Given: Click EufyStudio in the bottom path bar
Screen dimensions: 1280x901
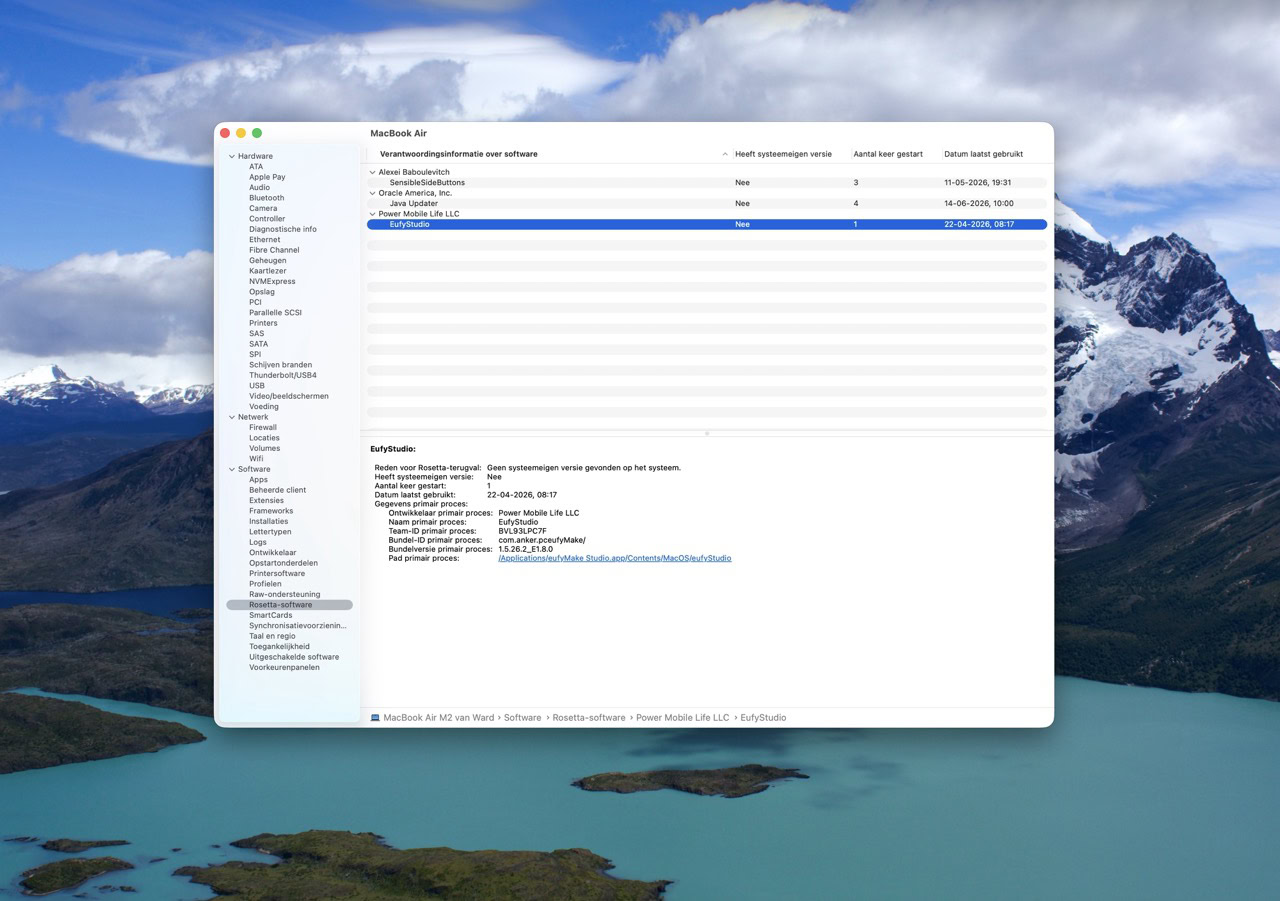Looking at the screenshot, I should coord(763,718).
